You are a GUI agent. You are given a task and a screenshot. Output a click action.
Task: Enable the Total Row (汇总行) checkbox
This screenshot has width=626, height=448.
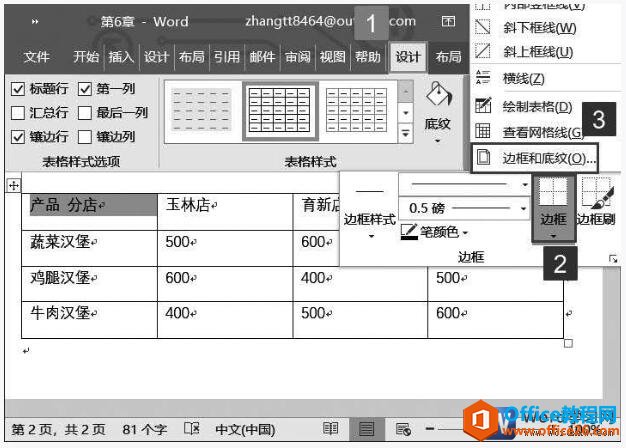pos(18,112)
